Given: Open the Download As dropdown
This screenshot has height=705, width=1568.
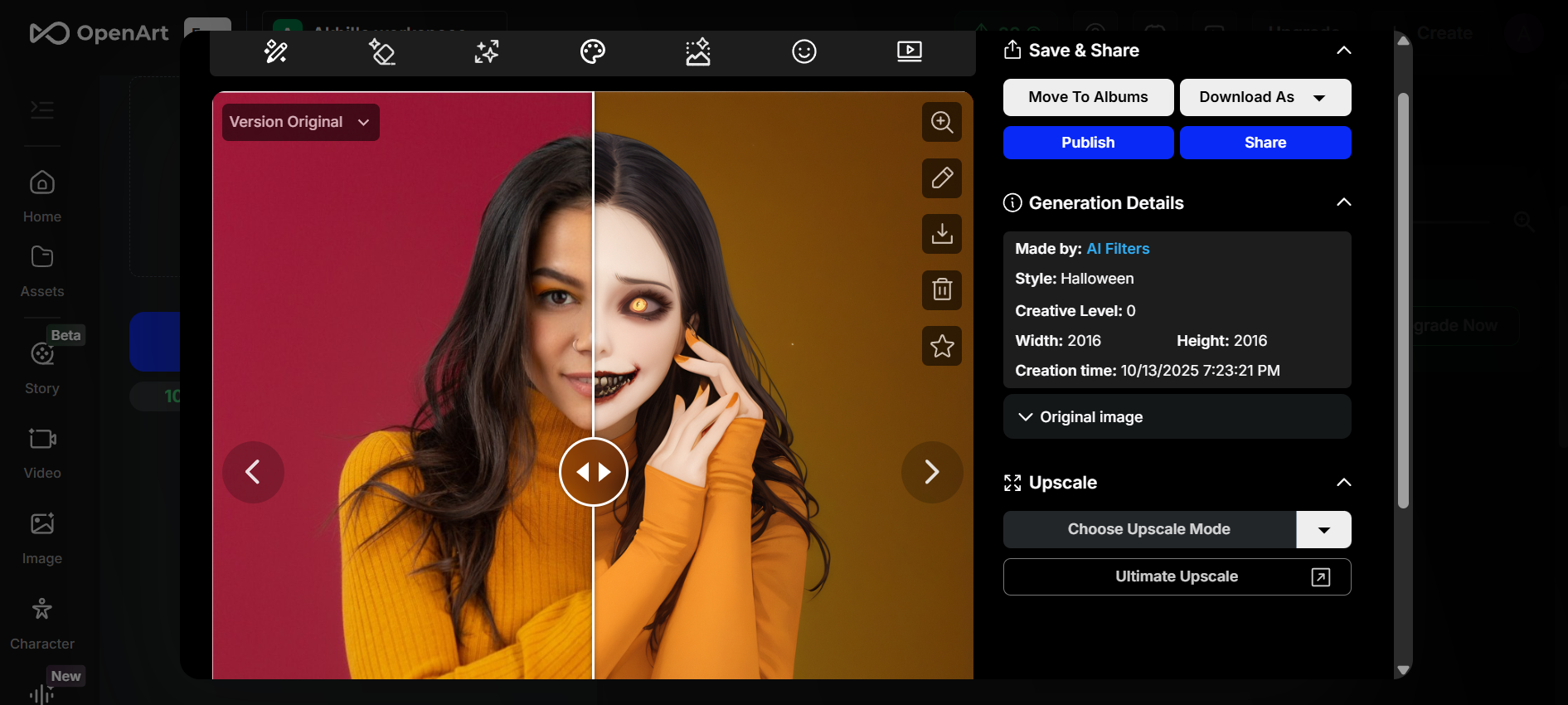Looking at the screenshot, I should [x=1265, y=98].
